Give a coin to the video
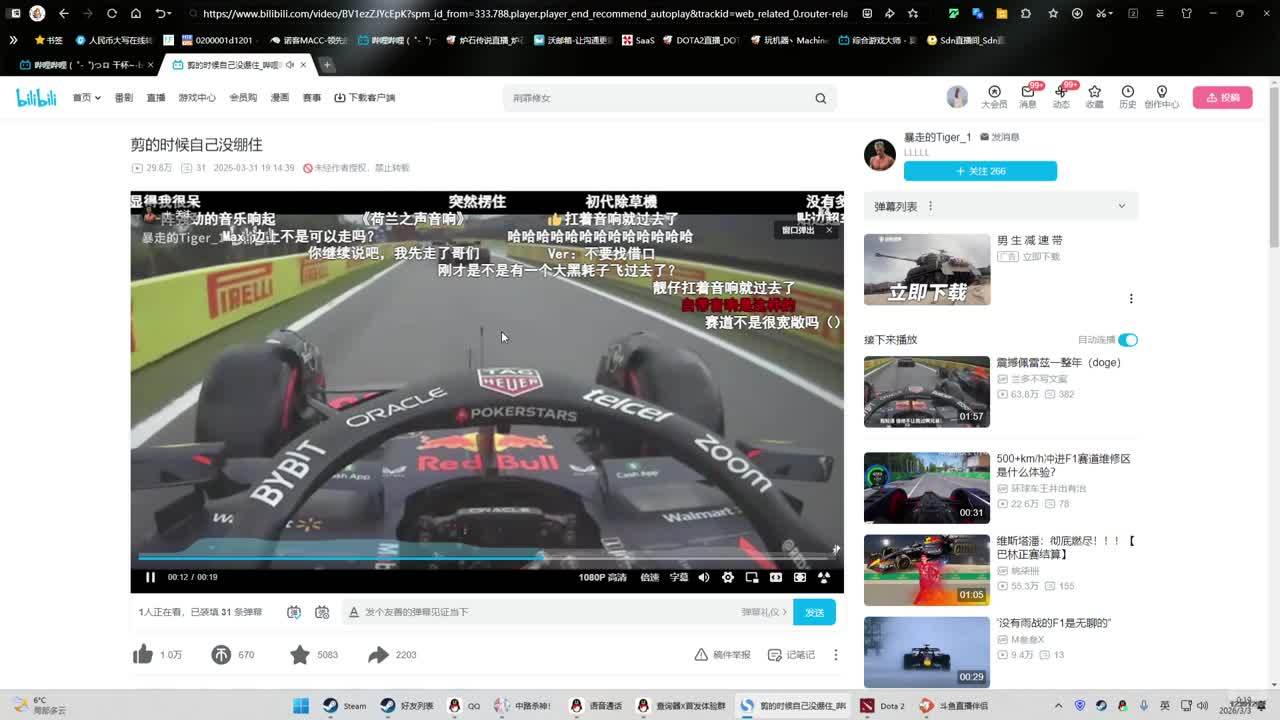This screenshot has width=1280, height=720. click(x=221, y=655)
